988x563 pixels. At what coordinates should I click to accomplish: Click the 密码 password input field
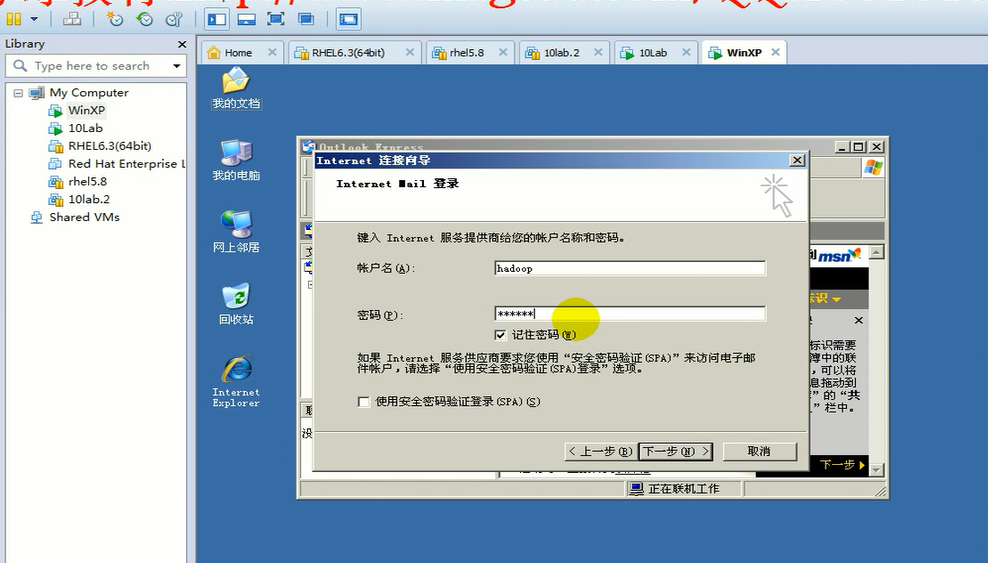click(x=630, y=314)
